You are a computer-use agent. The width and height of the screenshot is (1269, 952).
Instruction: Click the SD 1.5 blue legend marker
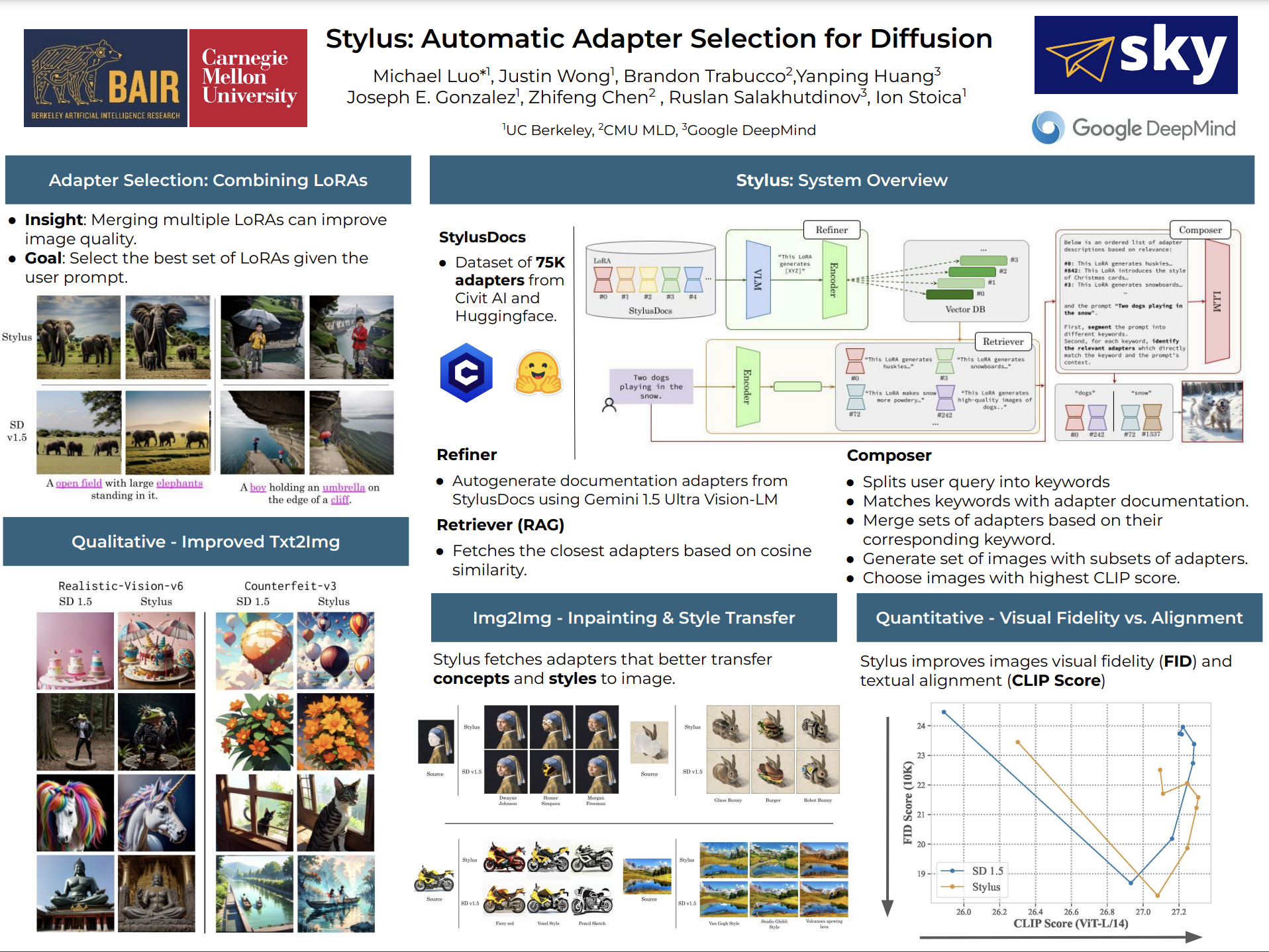coord(952,871)
